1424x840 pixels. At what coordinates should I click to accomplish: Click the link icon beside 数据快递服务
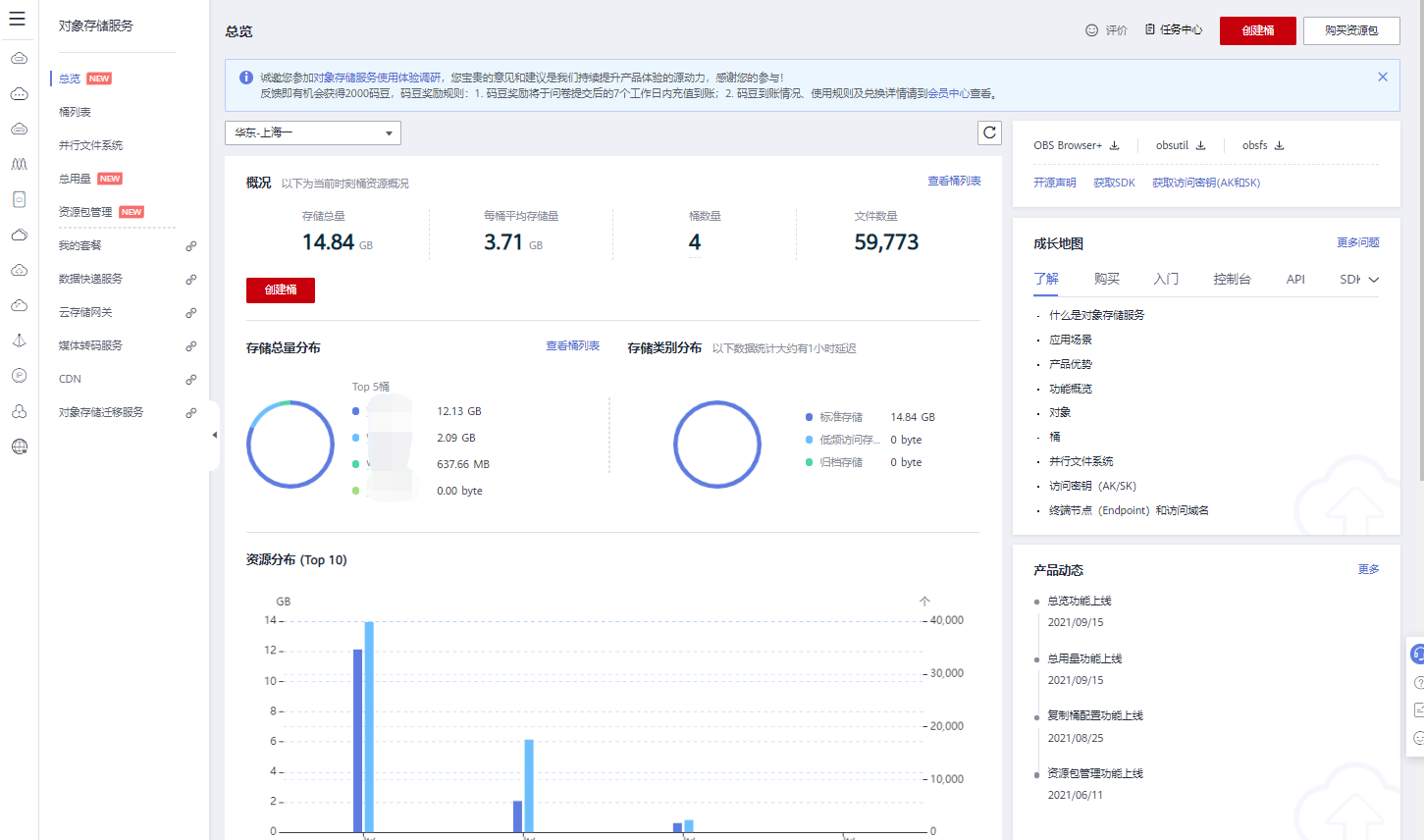(191, 280)
